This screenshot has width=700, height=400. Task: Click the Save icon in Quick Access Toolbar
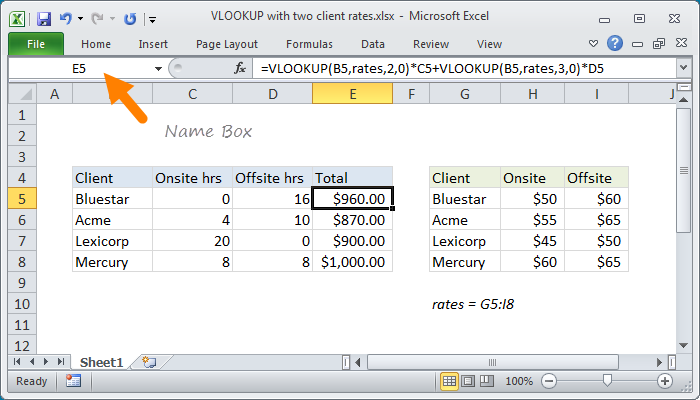pyautogui.click(x=43, y=19)
